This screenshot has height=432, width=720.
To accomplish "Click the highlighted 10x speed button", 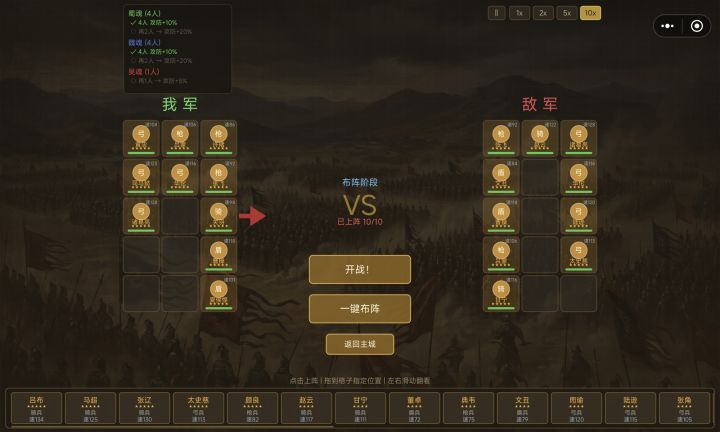I will click(591, 13).
